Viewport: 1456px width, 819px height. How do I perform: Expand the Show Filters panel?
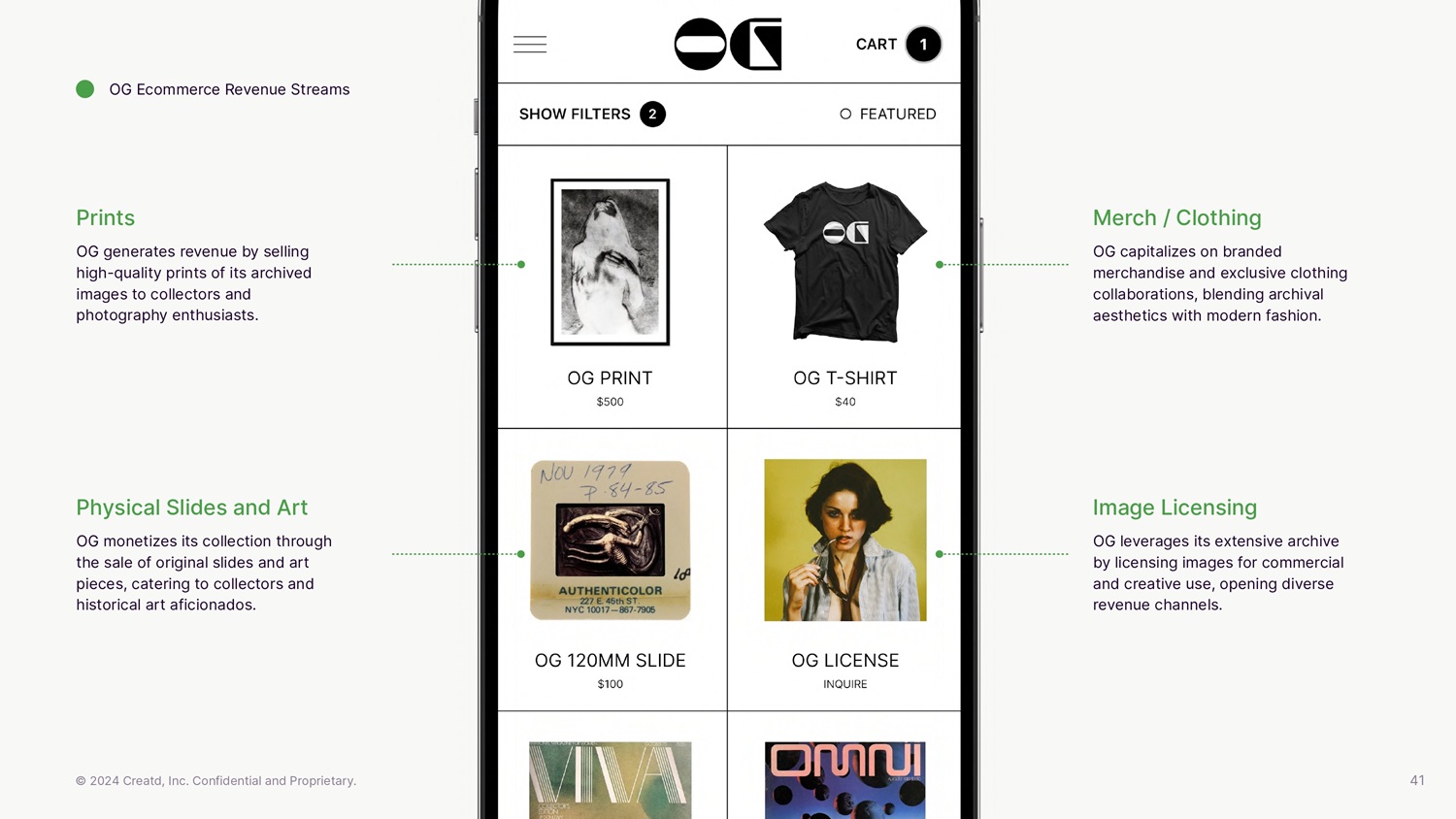pyautogui.click(x=575, y=115)
